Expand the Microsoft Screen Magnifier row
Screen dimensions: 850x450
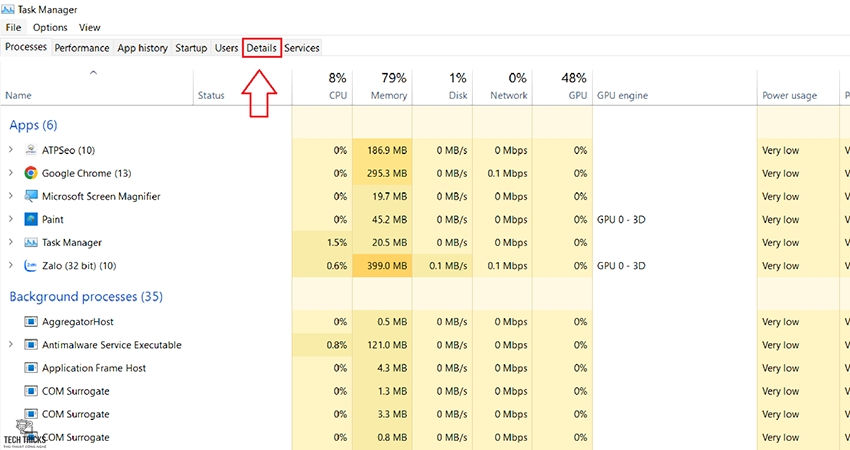pyautogui.click(x=10, y=196)
